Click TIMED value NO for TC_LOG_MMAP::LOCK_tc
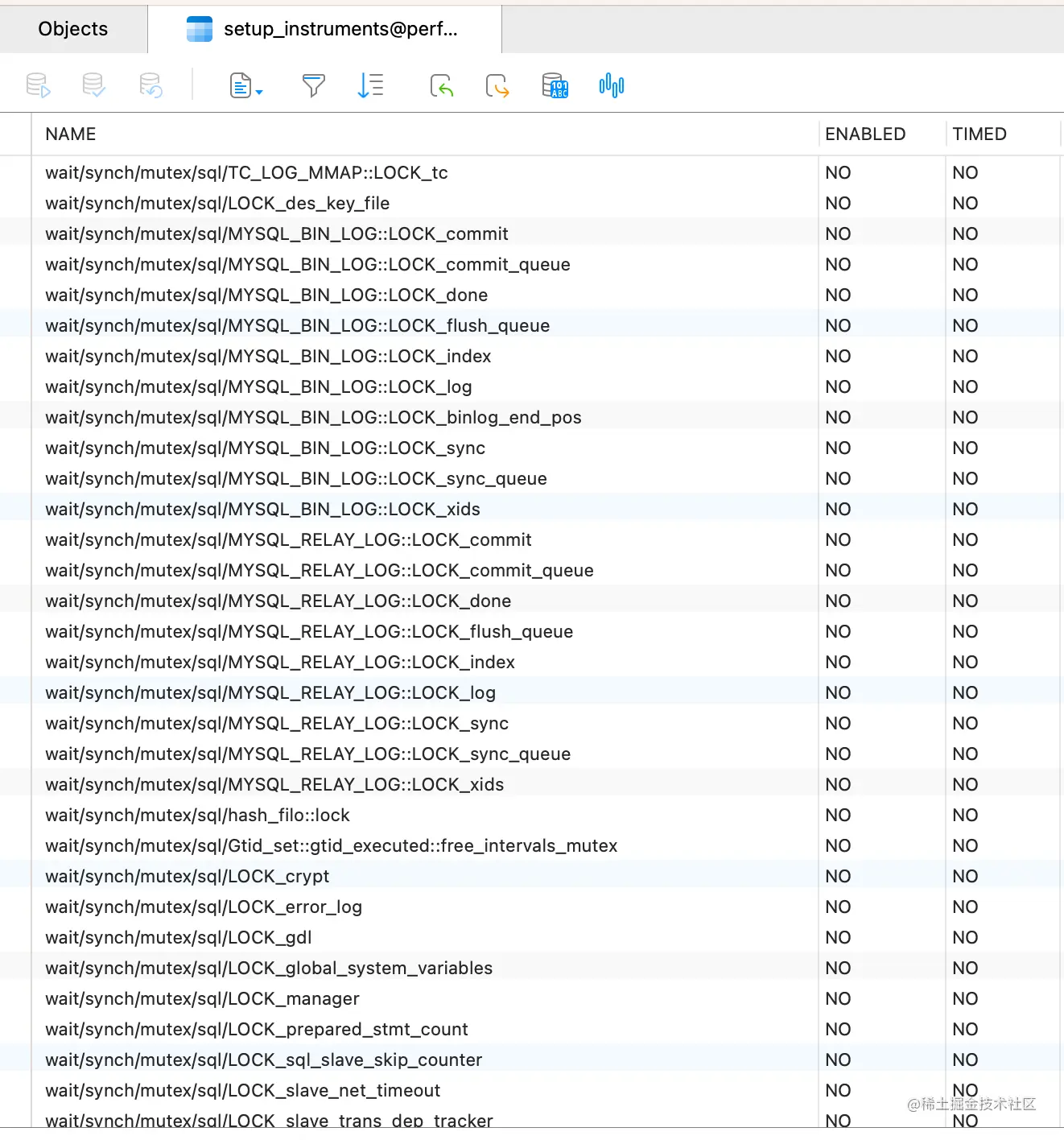Screen dimensions: 1064x1140 (x=965, y=172)
